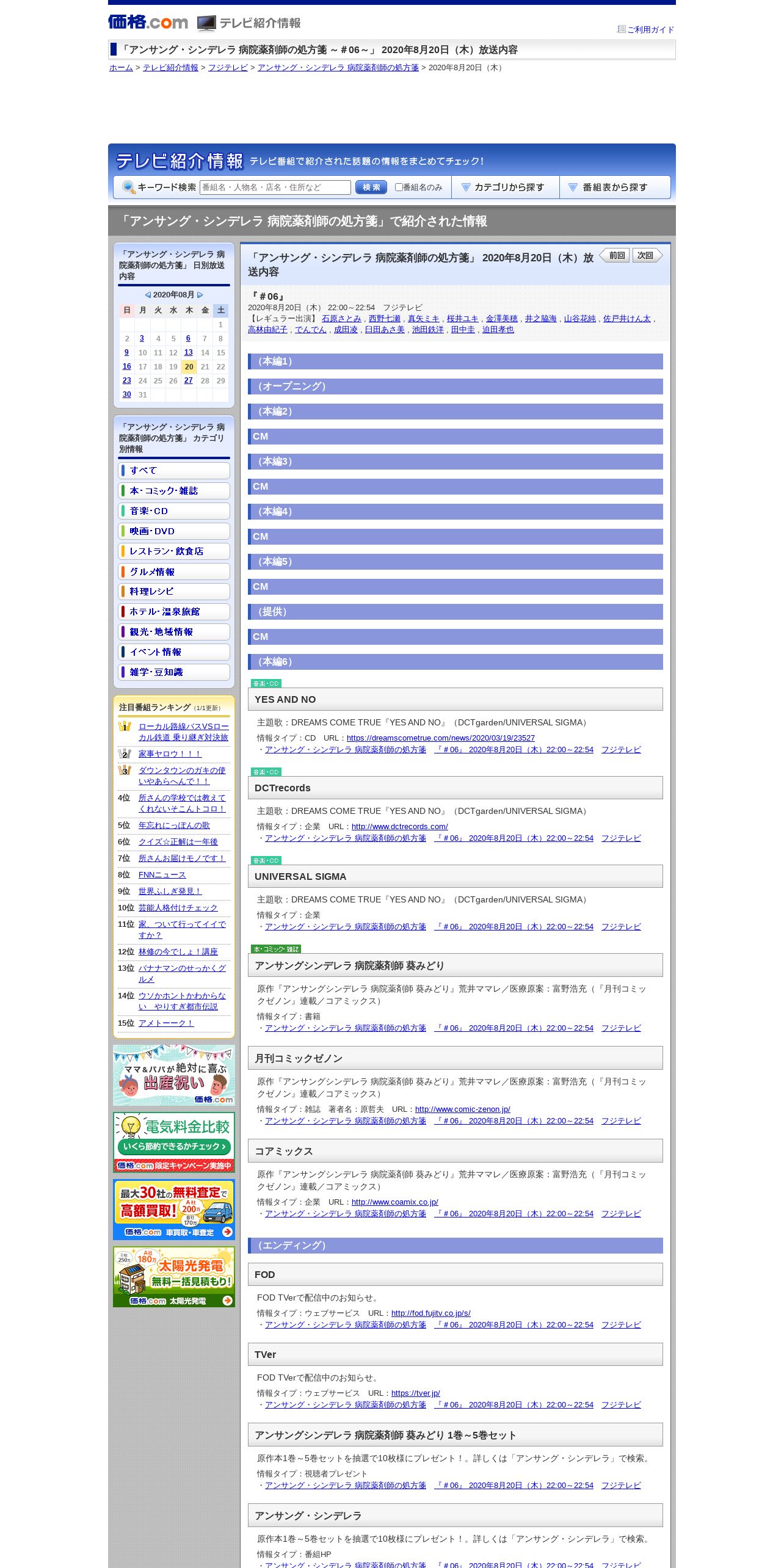Image resolution: width=784 pixels, height=1568 pixels.
Task: Click 出産祝い banner ad
Action: point(174,1075)
